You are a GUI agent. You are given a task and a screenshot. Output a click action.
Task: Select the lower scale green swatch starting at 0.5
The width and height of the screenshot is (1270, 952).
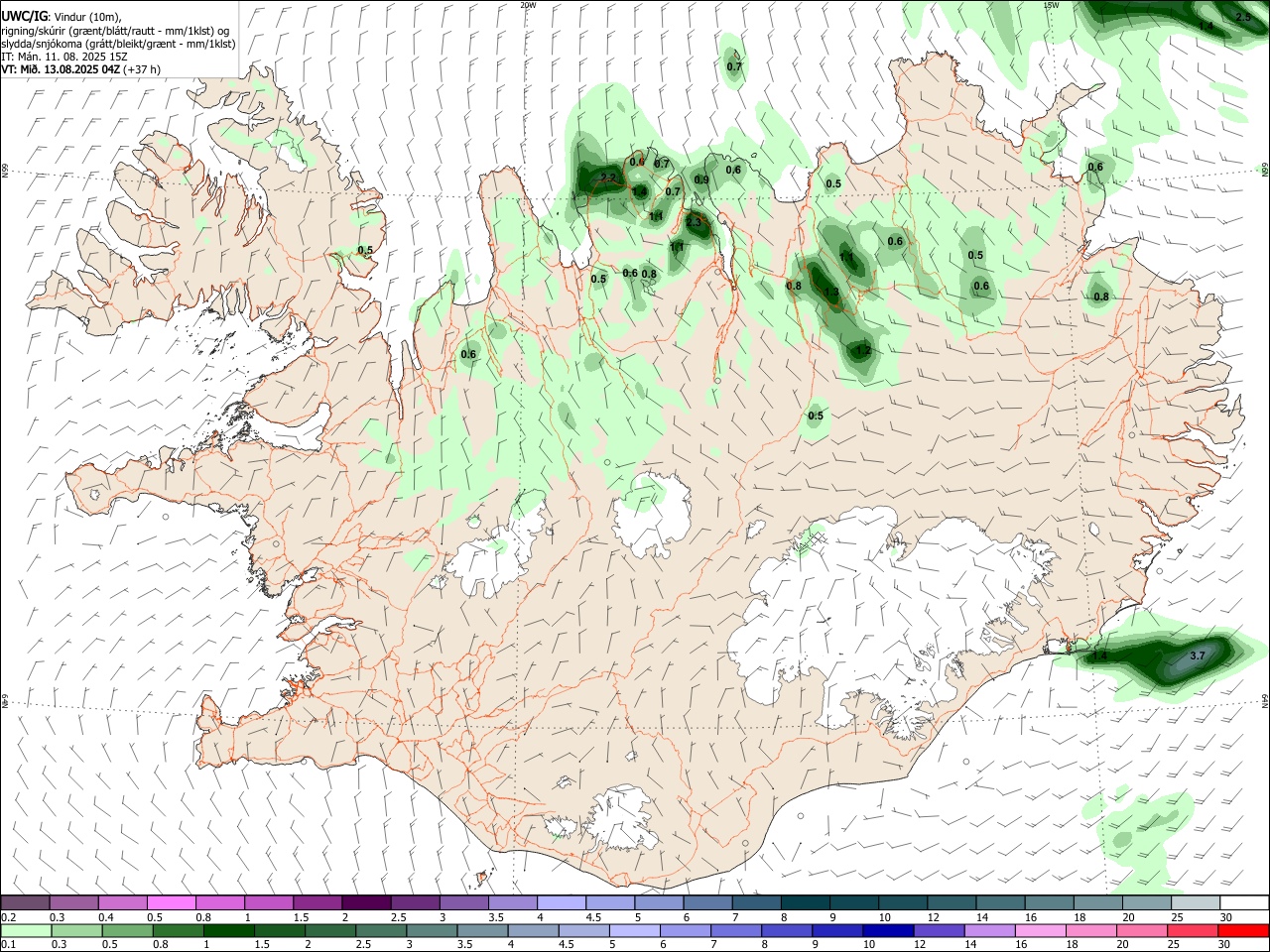(127, 930)
